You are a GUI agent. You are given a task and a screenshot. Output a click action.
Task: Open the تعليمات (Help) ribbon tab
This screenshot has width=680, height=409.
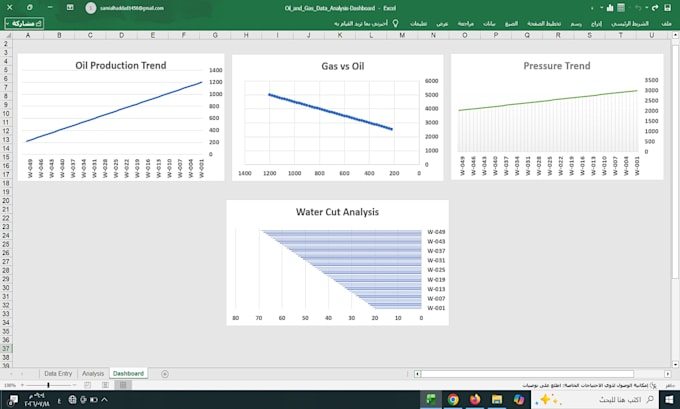tap(418, 23)
